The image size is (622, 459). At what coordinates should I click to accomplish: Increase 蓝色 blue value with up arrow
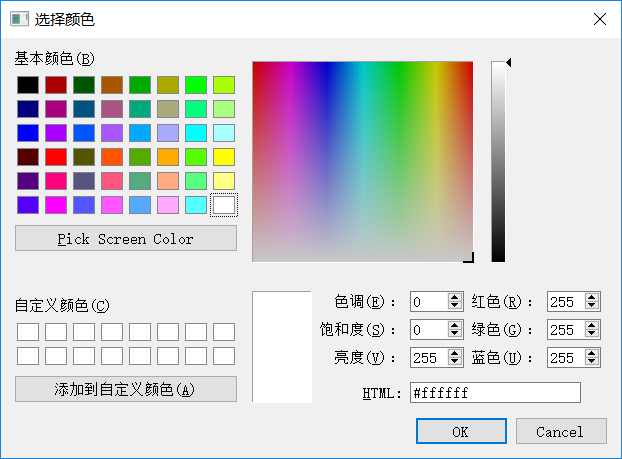pyautogui.click(x=591, y=353)
